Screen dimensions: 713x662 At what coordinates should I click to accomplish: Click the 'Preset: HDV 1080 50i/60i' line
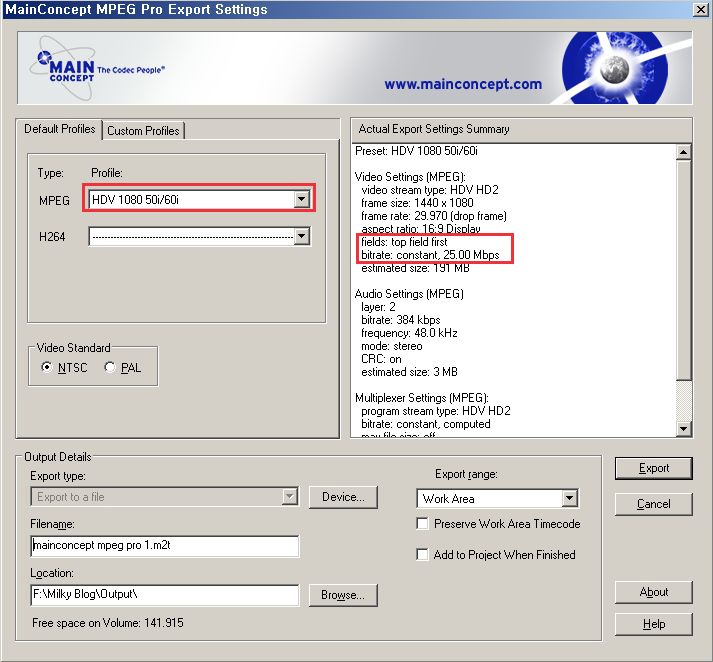coord(416,150)
